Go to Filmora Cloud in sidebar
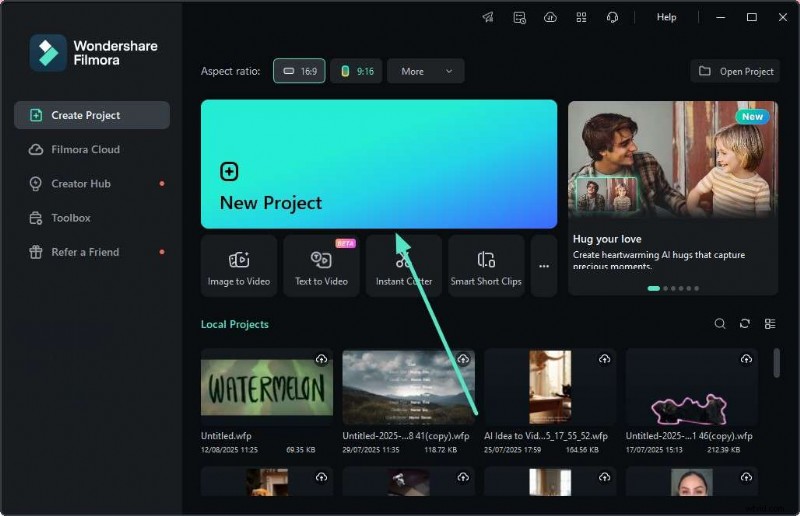 point(85,149)
